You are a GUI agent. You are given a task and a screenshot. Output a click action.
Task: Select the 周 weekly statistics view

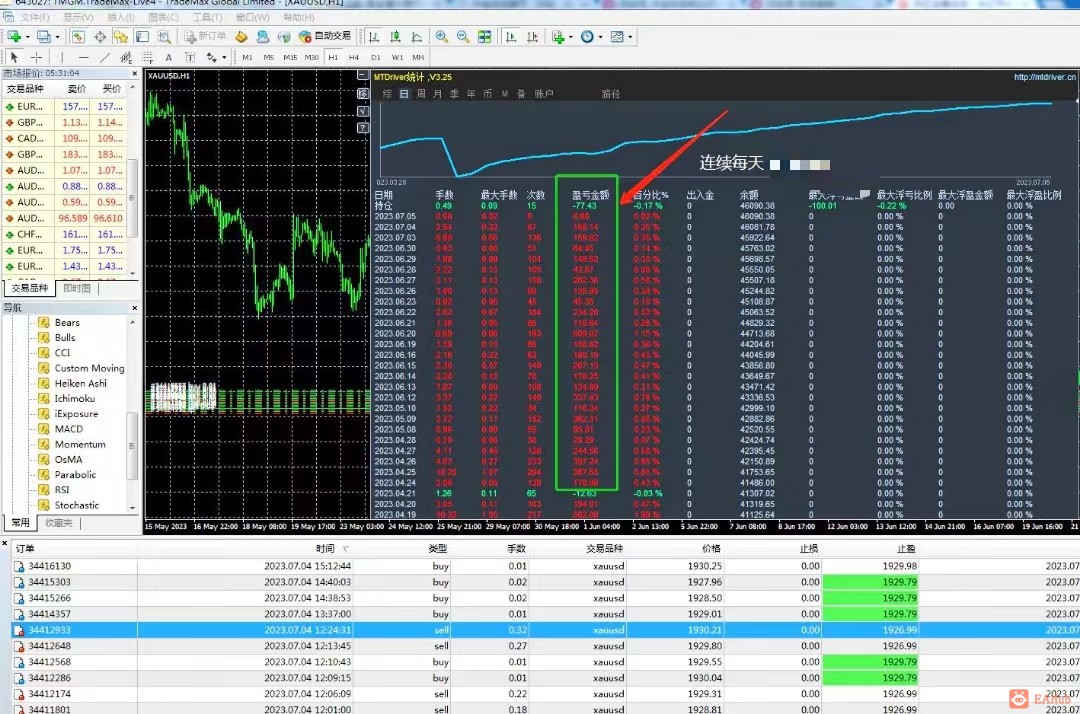(421, 94)
